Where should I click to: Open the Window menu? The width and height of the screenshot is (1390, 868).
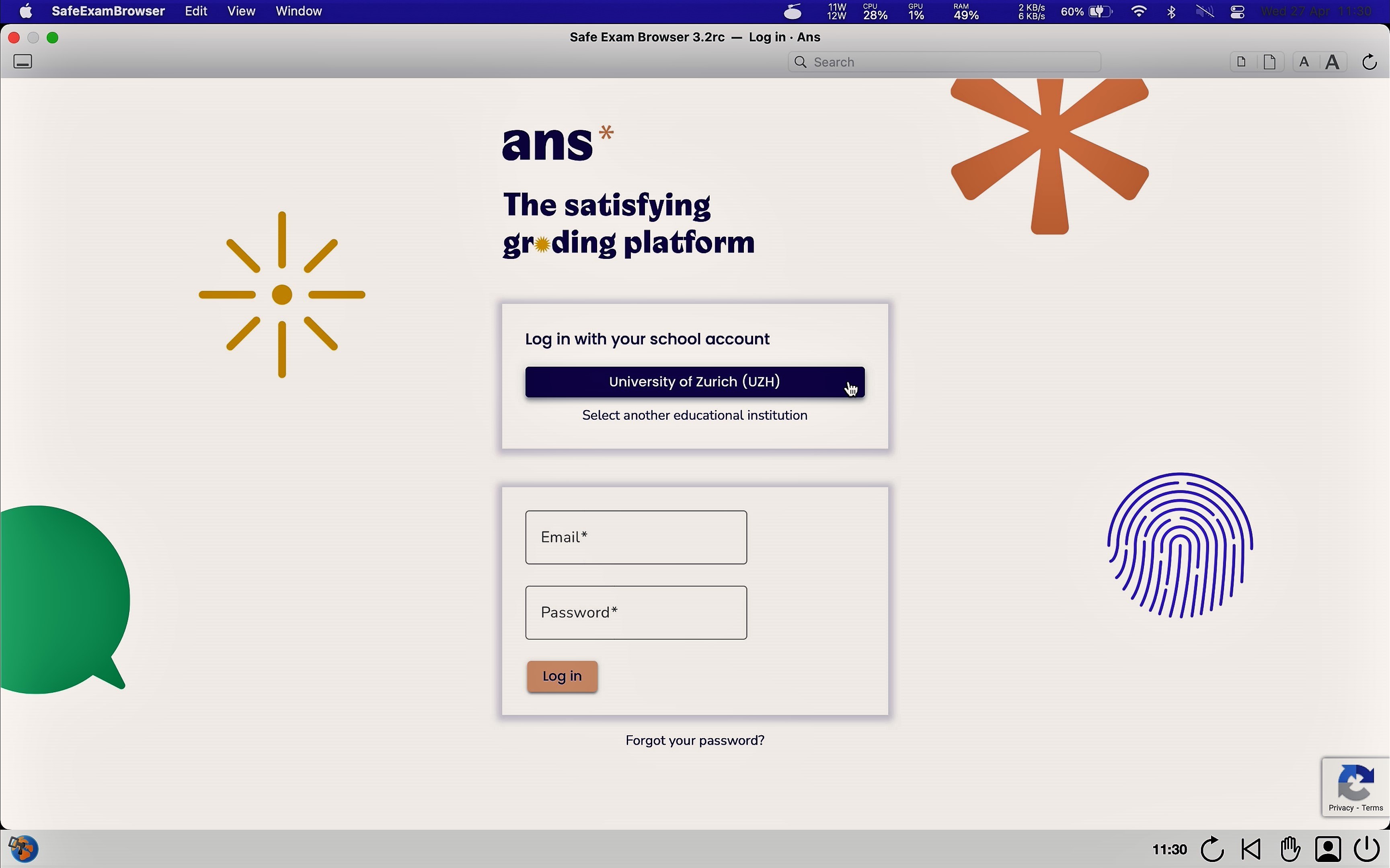[299, 12]
